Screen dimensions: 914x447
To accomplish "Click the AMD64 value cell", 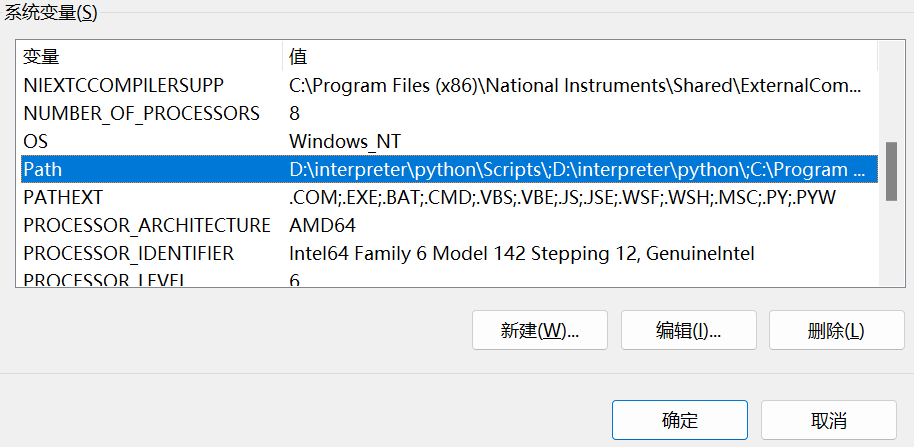I will 322,225.
